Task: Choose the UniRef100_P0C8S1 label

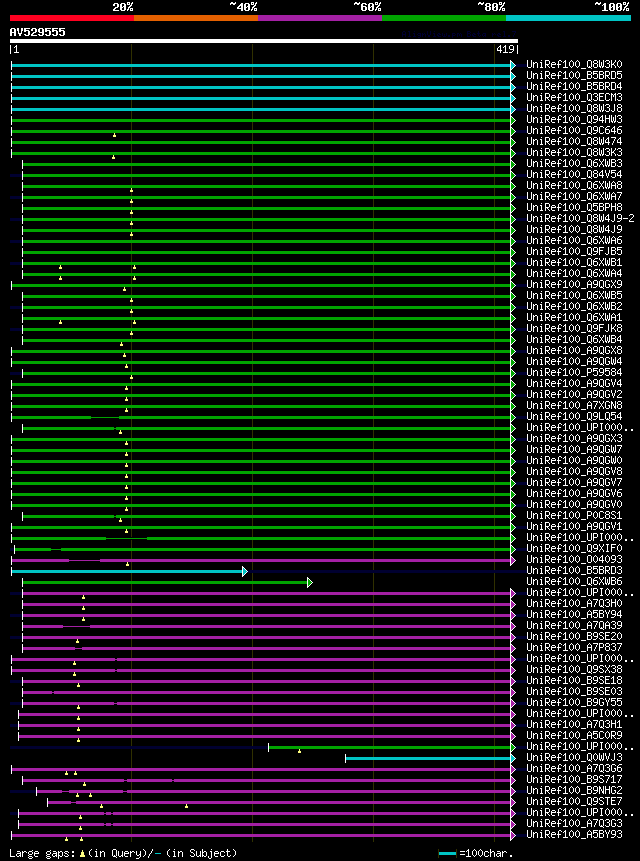Action: point(574,516)
